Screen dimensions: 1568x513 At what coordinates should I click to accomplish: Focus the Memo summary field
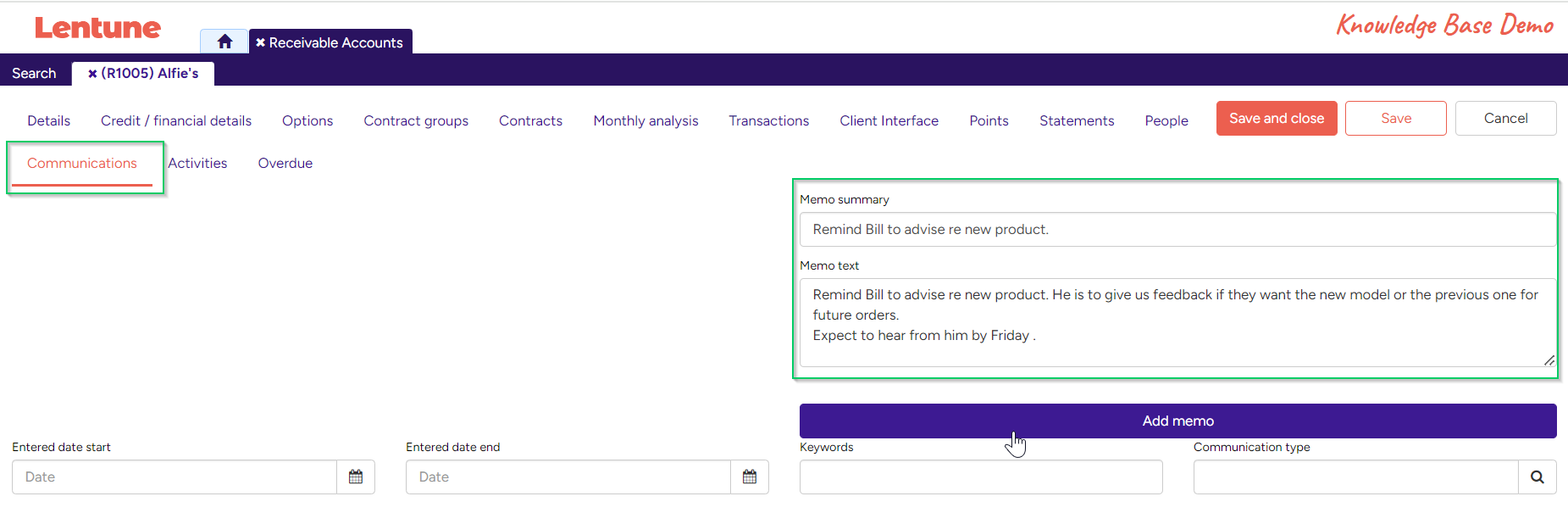pyautogui.click(x=1178, y=229)
